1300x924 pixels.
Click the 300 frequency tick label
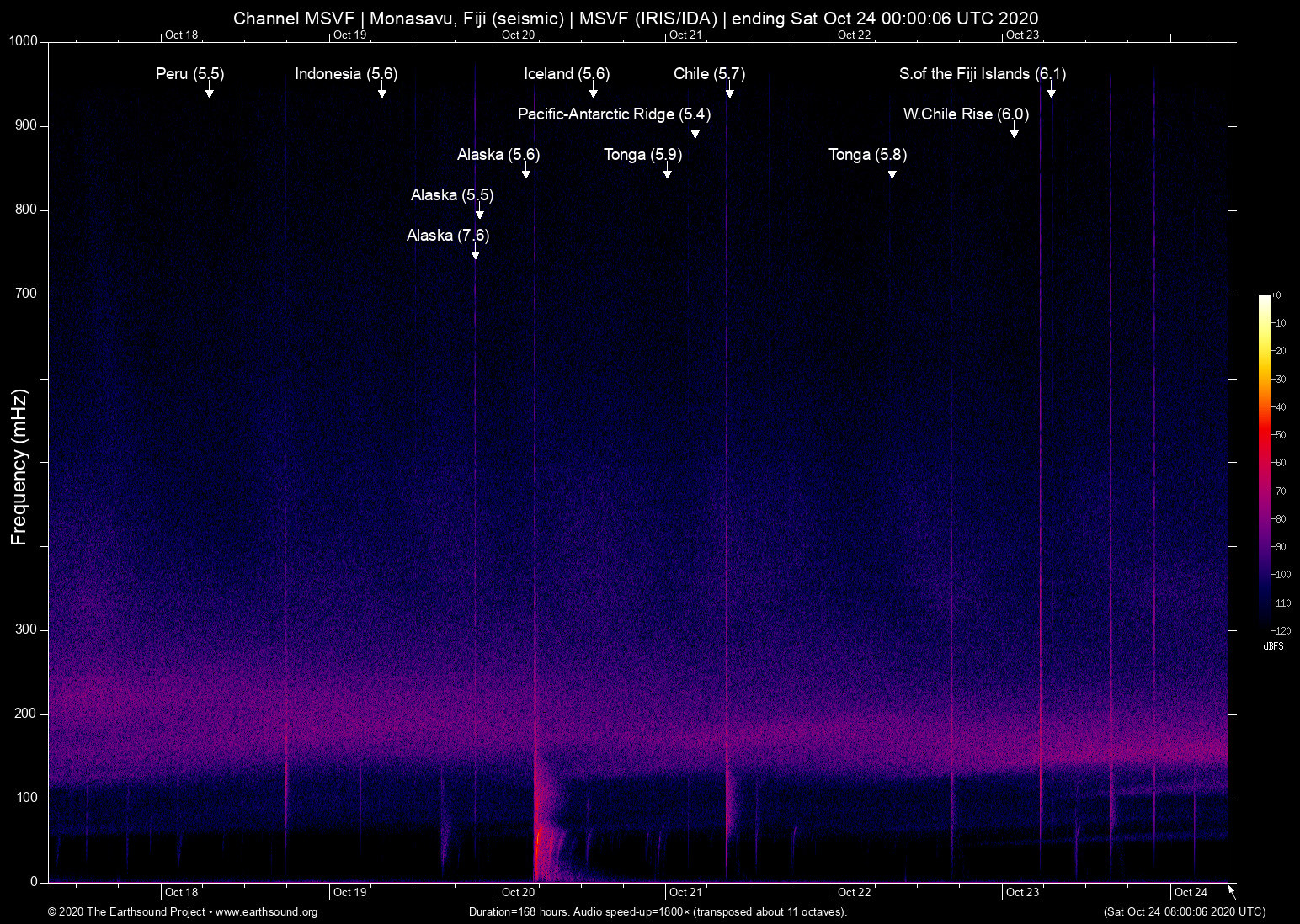[x=27, y=629]
